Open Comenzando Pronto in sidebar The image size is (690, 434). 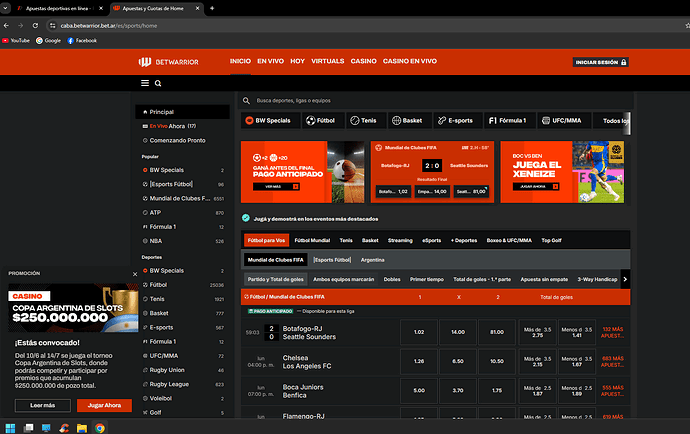tap(182, 140)
